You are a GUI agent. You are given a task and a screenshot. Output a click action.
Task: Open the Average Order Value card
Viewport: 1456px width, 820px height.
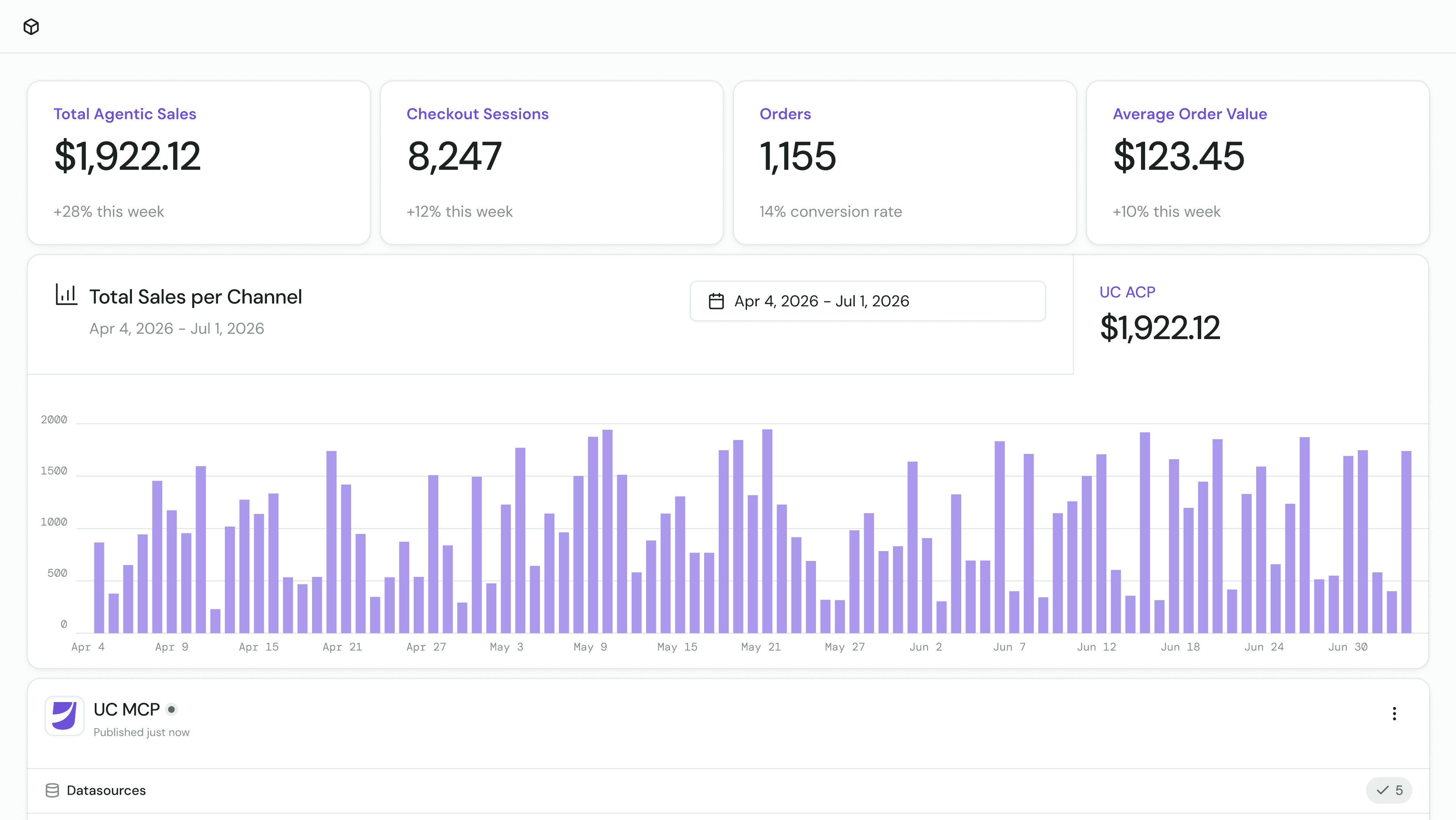(x=1258, y=162)
